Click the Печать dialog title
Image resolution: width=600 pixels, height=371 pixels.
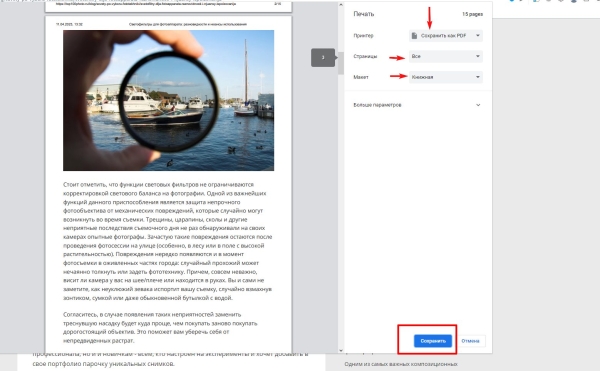tap(364, 14)
